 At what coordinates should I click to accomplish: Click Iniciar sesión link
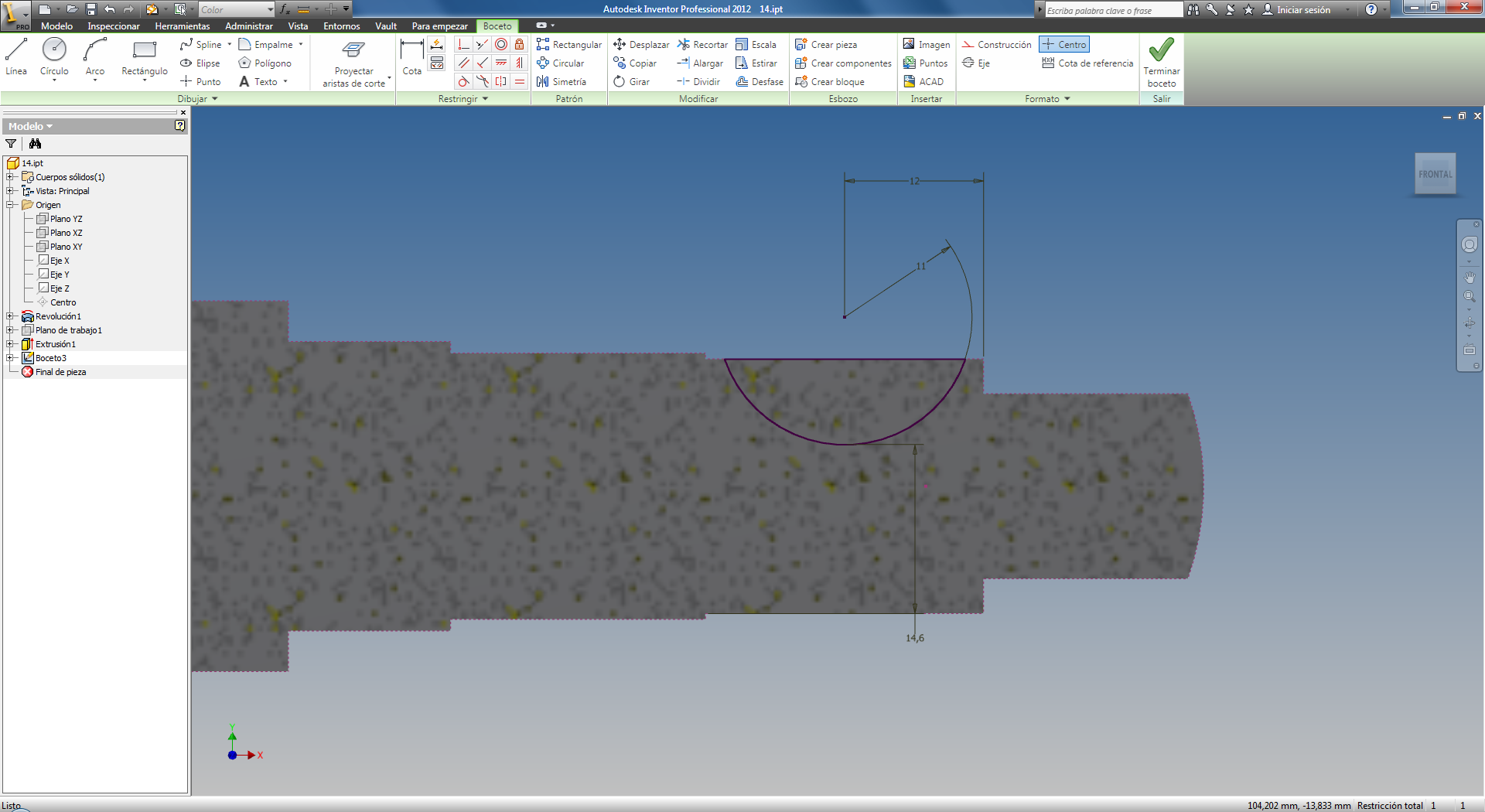click(x=1296, y=10)
